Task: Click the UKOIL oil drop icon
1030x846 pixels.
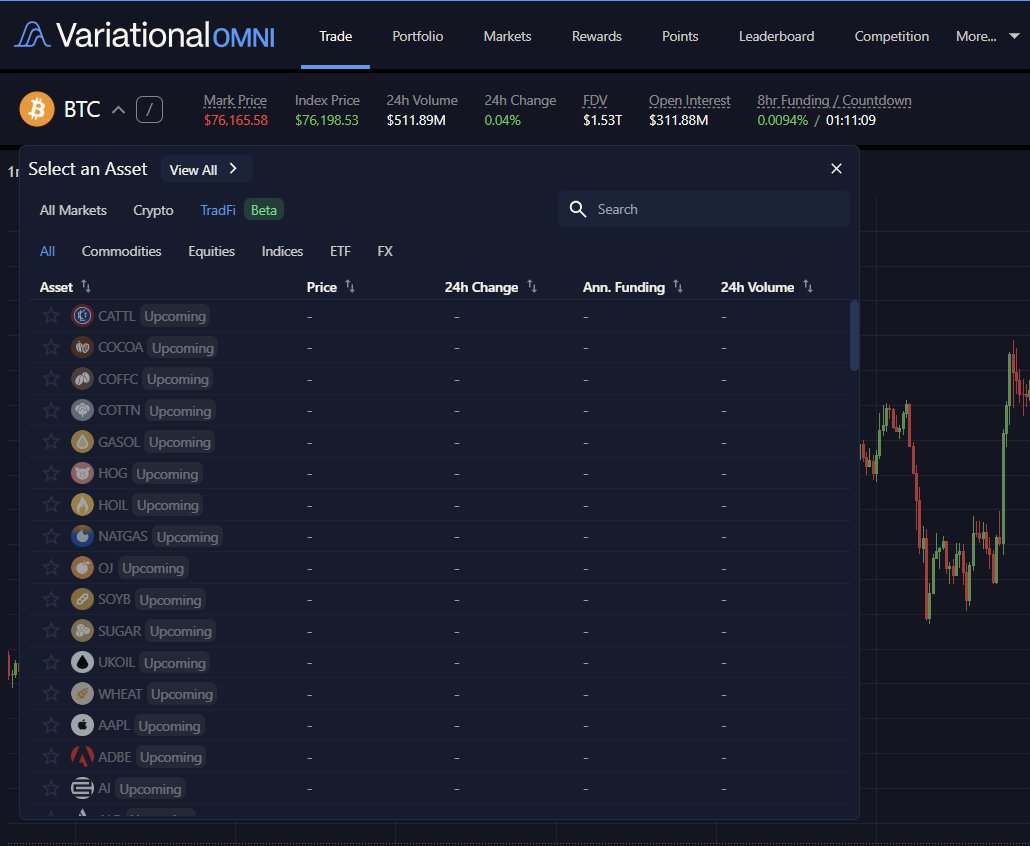Action: [82, 663]
